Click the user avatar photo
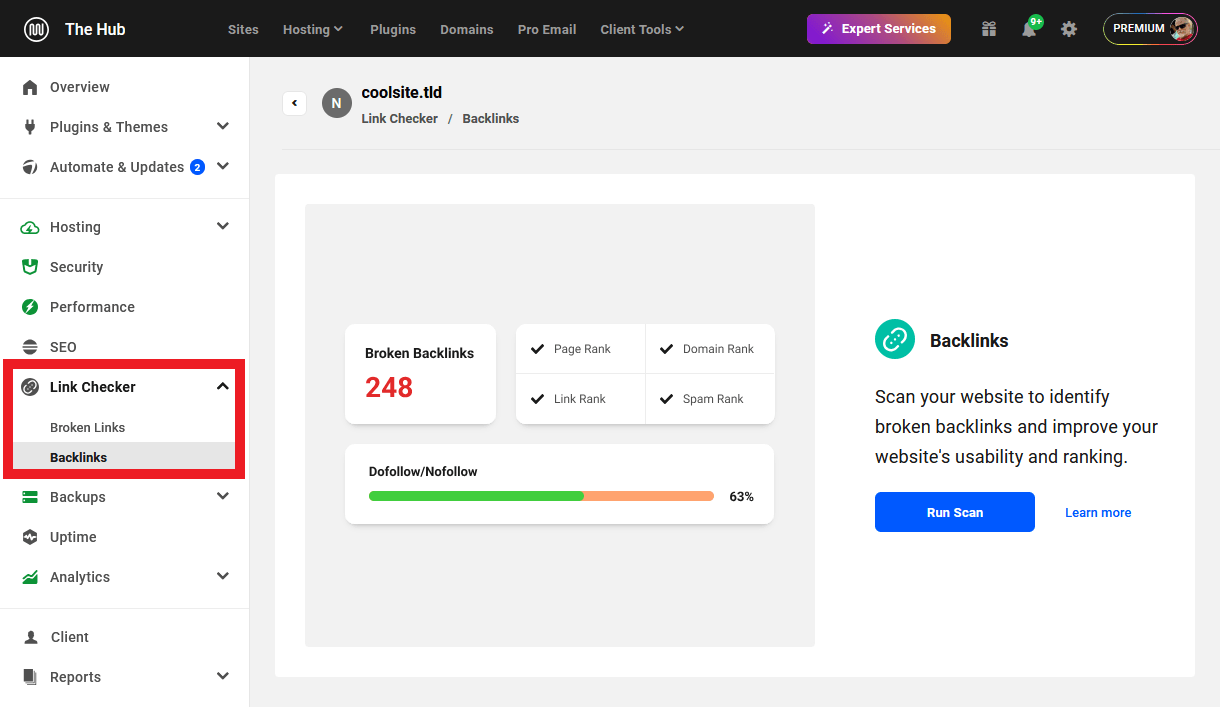The width and height of the screenshot is (1220, 707). pyautogui.click(x=1182, y=29)
